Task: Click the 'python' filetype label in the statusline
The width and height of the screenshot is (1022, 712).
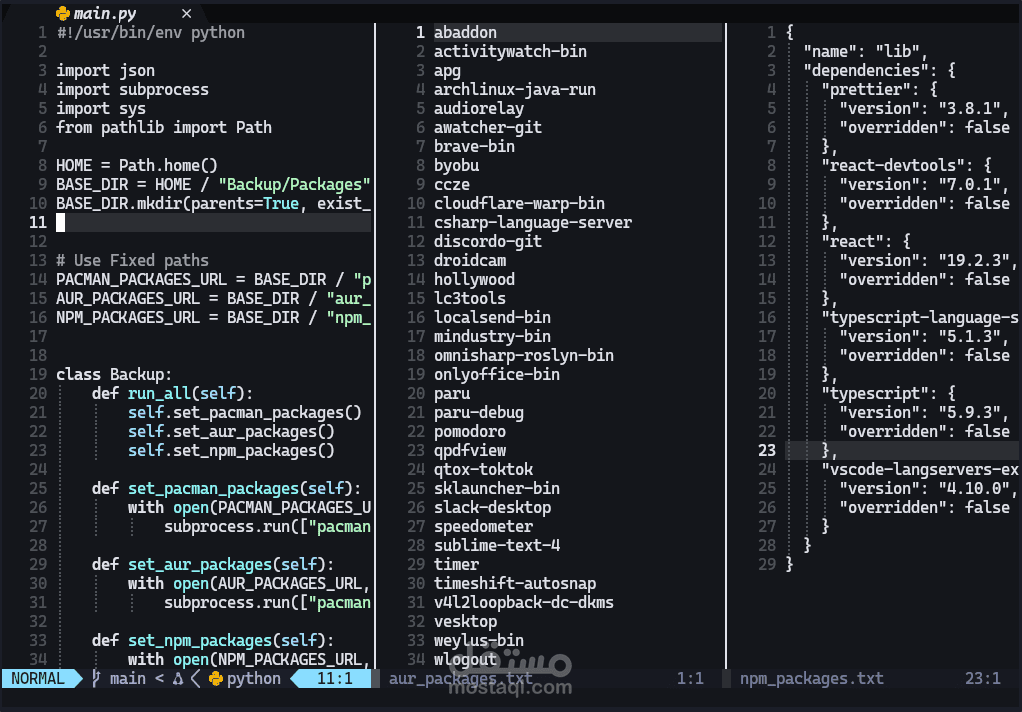Action: pyautogui.click(x=254, y=679)
